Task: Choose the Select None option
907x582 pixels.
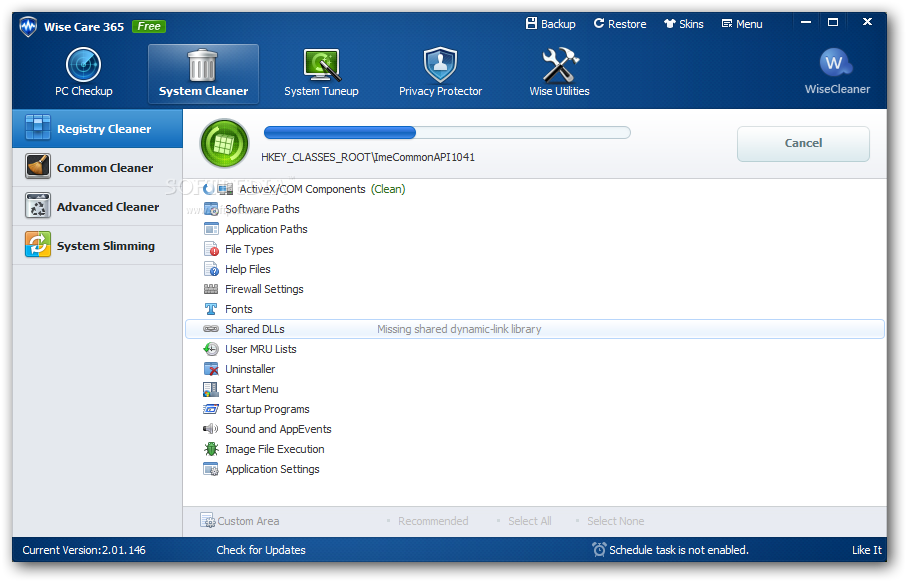Action: 614,521
